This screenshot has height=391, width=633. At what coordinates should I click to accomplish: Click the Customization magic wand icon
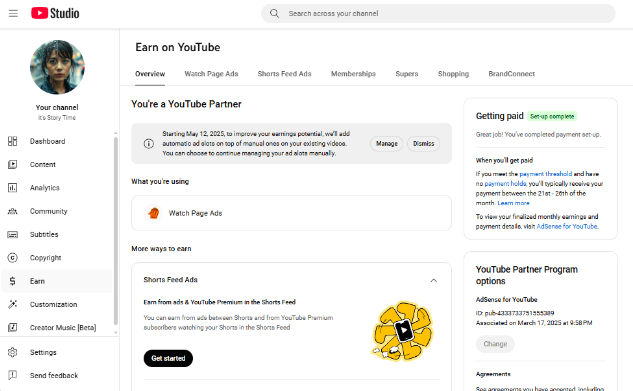[13, 304]
